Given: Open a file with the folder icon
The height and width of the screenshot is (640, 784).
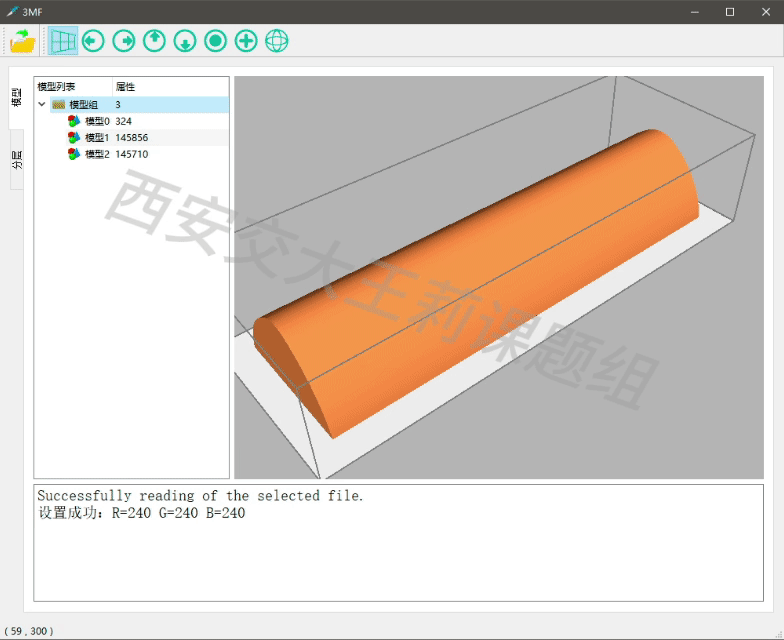Looking at the screenshot, I should 23,41.
